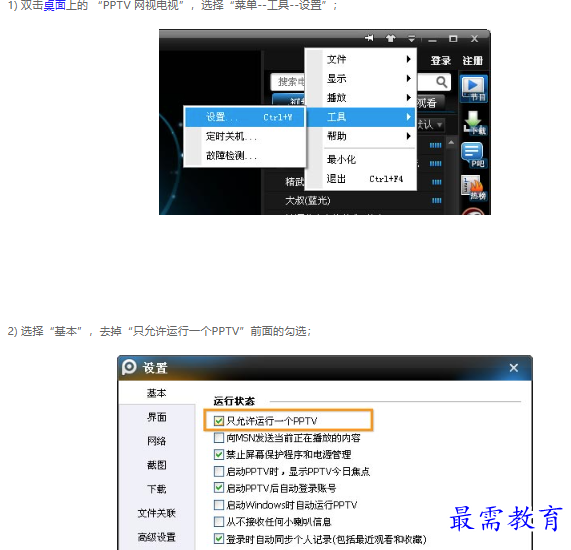Check 启动Windows时自动运行PPTV
Image resolution: width=571 pixels, height=550 pixels.
(218, 505)
